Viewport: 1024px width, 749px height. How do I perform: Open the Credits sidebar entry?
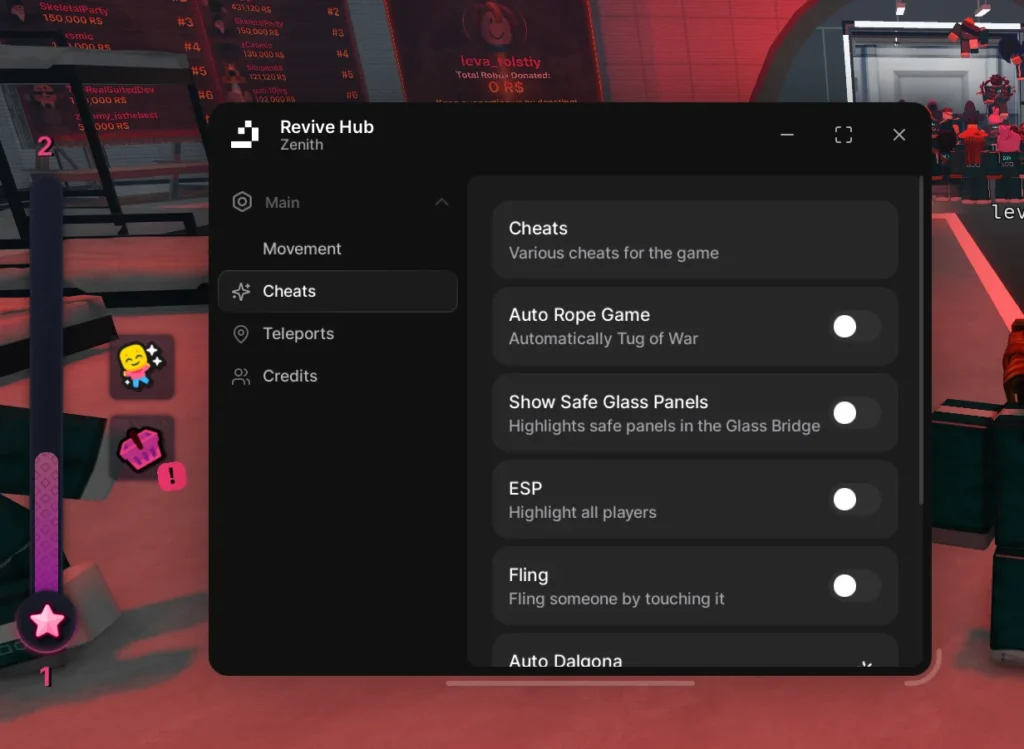[290, 377]
